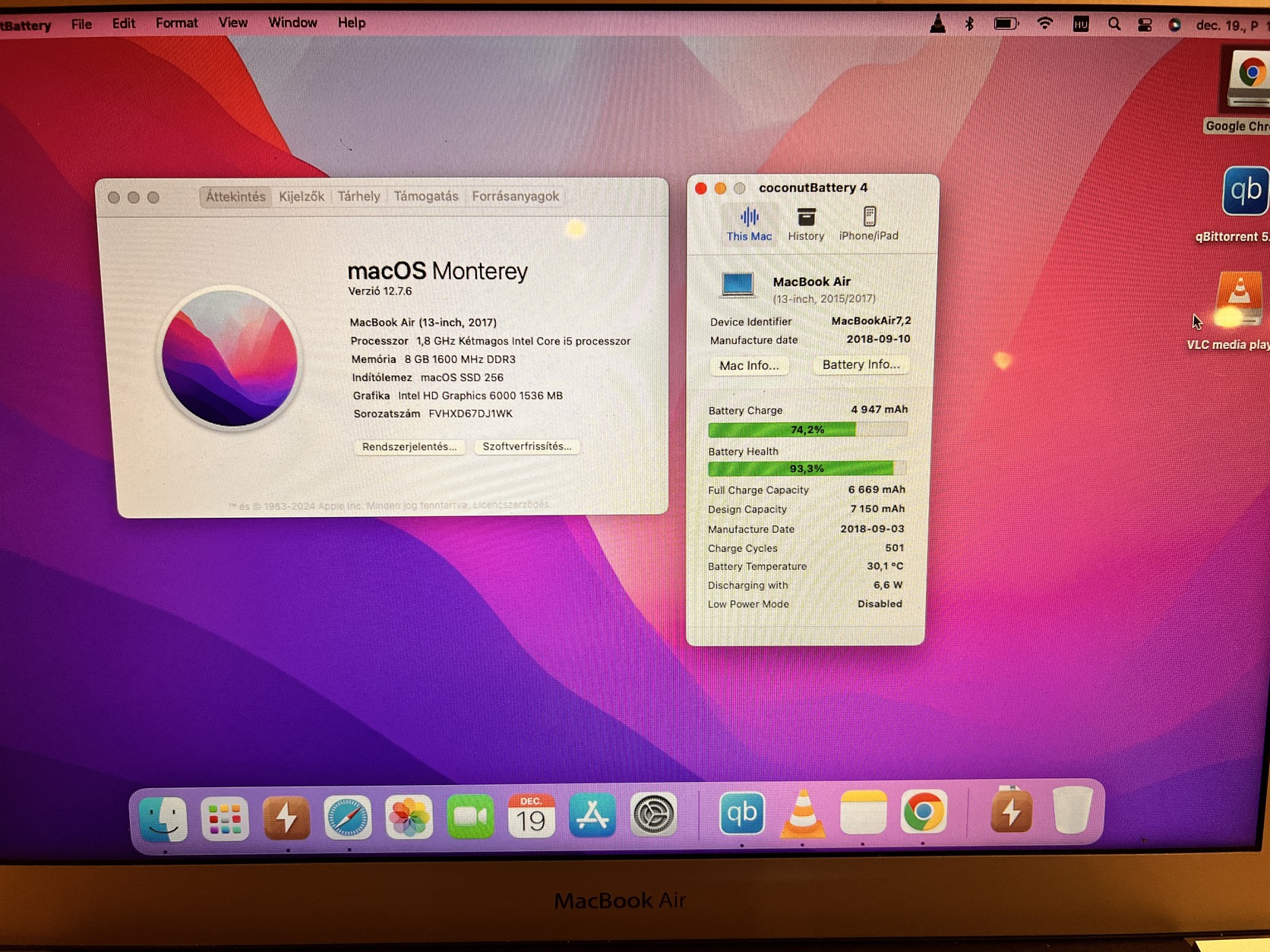Screen dimensions: 1270x952
Task: Open the Edit menu
Action: pos(123,24)
